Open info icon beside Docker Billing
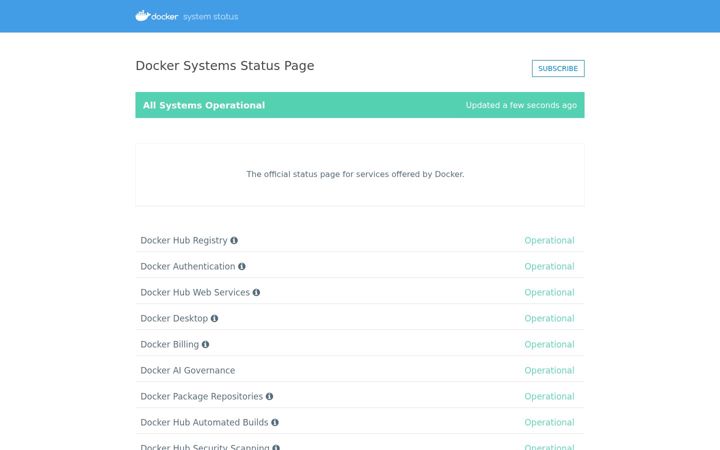 pos(205,344)
